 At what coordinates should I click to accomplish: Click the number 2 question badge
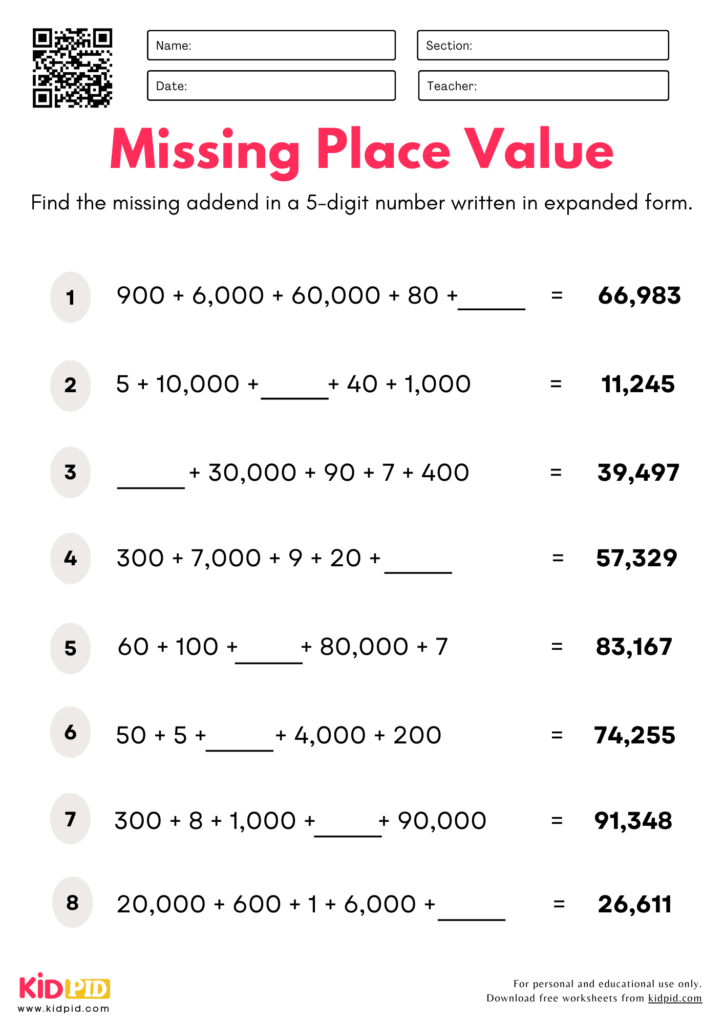tap(70, 385)
